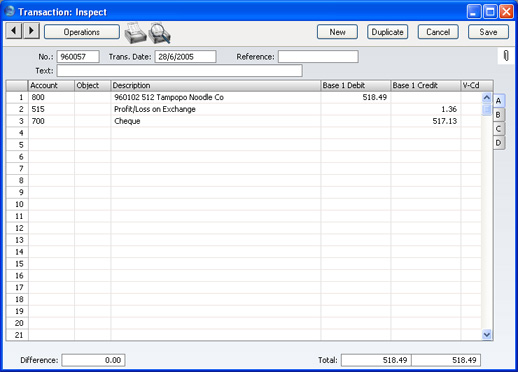The image size is (518, 372).
Task: Select account cell 800 in row 1
Action: tap(51, 97)
